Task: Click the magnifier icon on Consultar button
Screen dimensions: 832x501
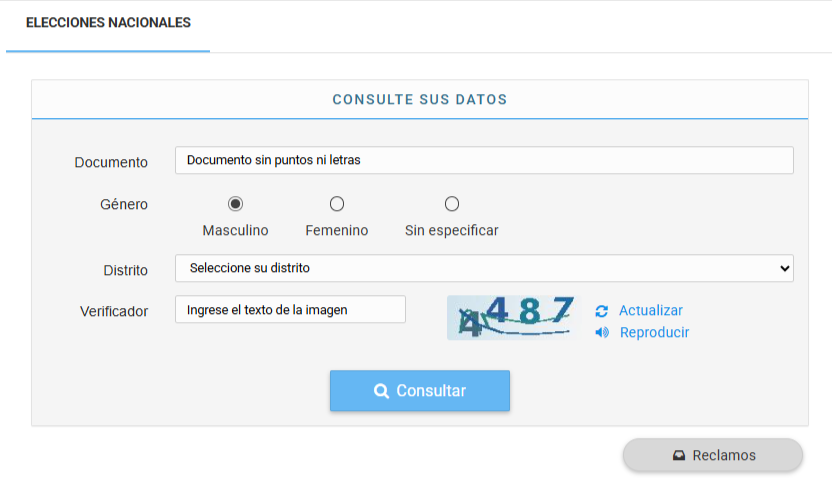Action: click(381, 391)
